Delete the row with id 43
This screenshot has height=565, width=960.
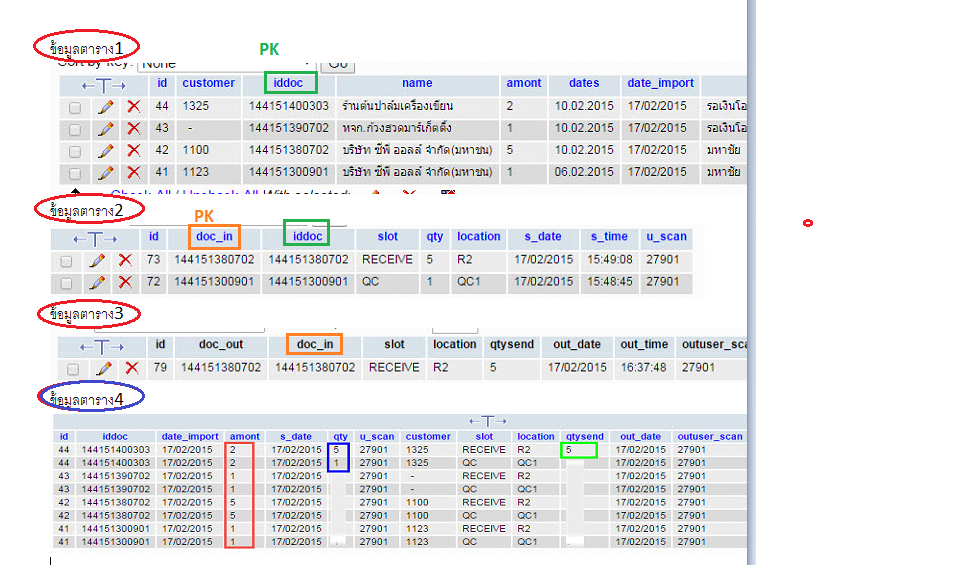pyautogui.click(x=133, y=128)
